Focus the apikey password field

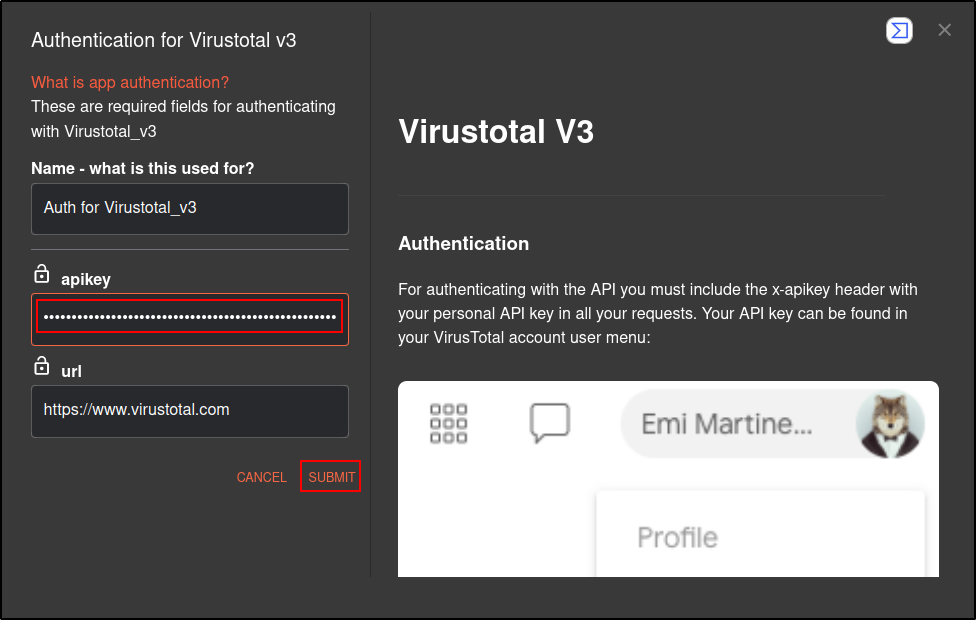190,319
